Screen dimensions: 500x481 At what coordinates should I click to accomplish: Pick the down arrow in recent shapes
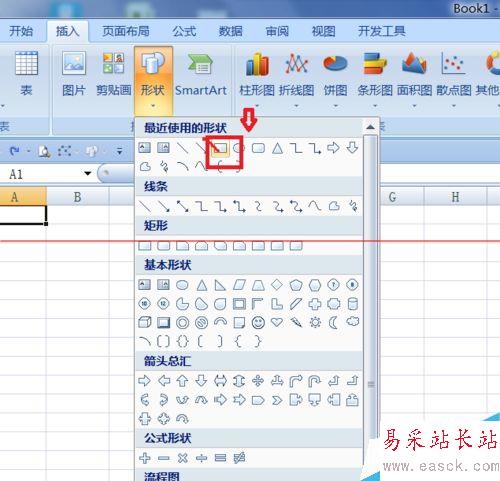click(352, 148)
